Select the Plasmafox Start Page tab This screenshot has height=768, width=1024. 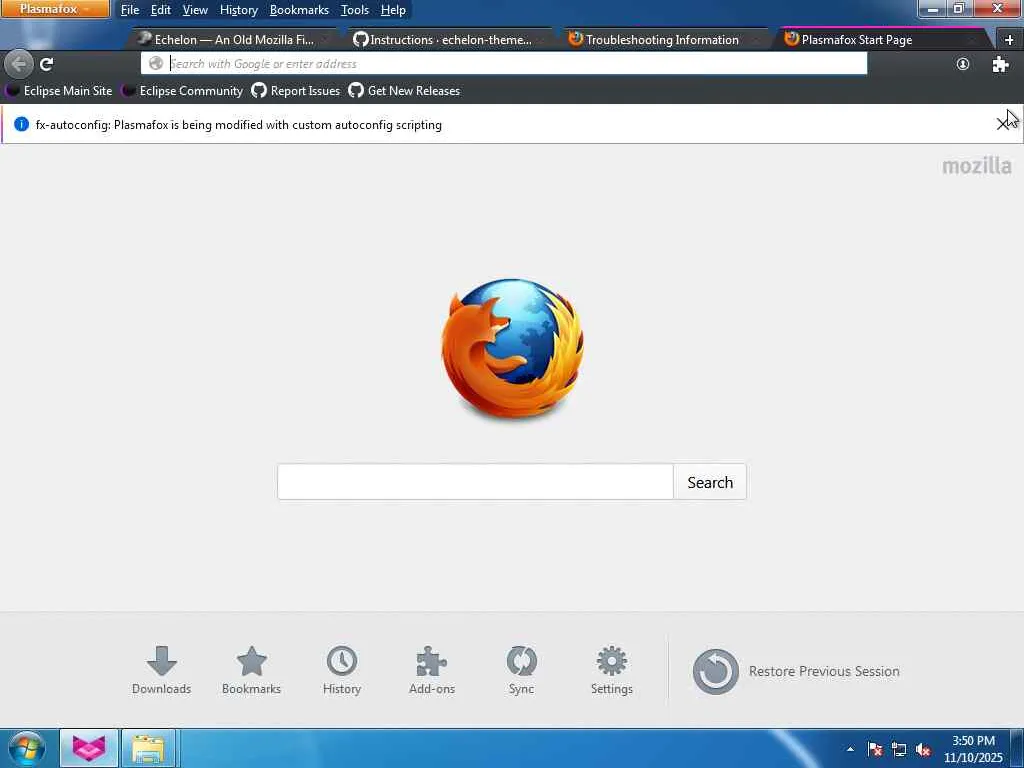point(882,39)
